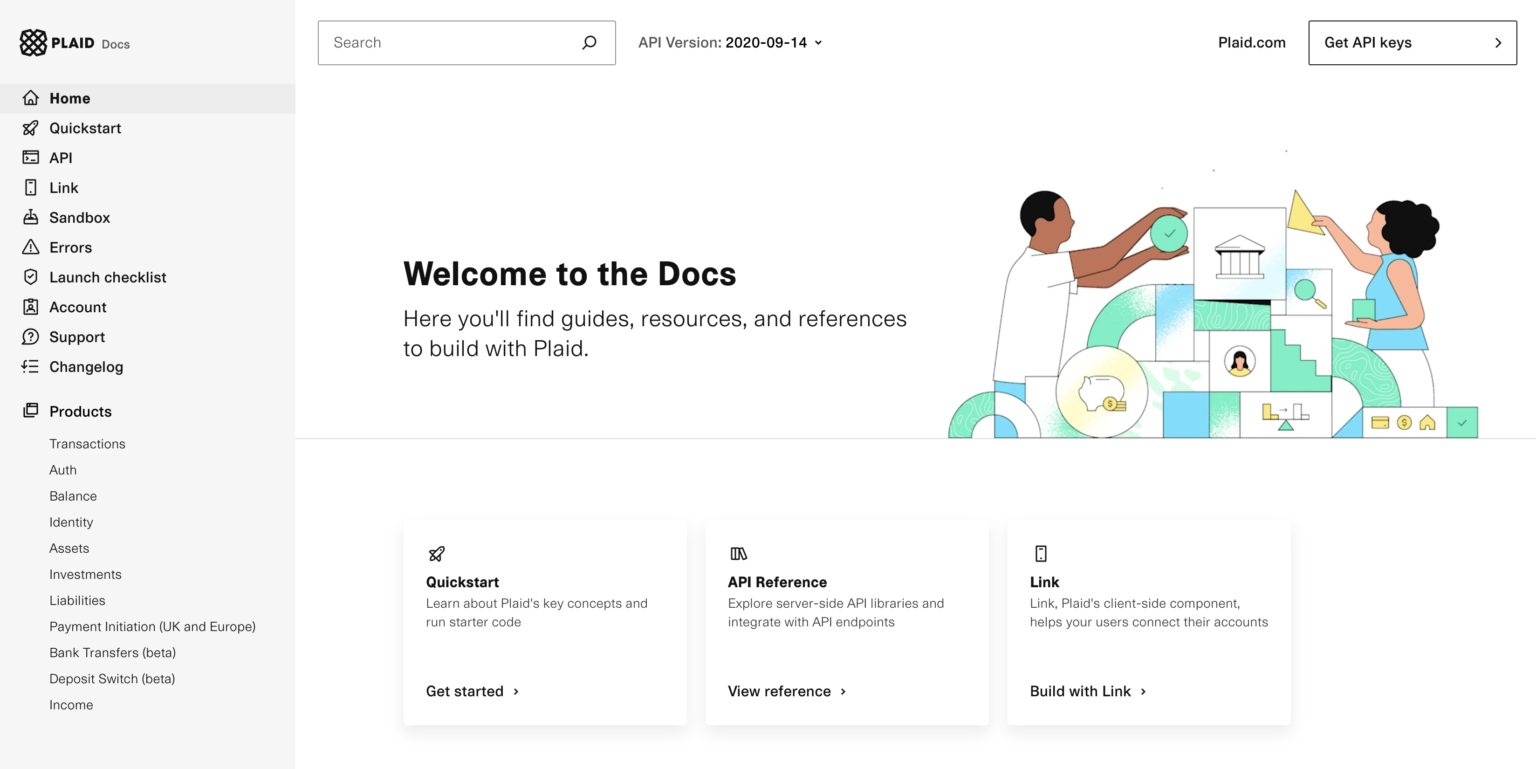Click the API icon in the sidebar
1536x769 pixels.
pos(30,158)
